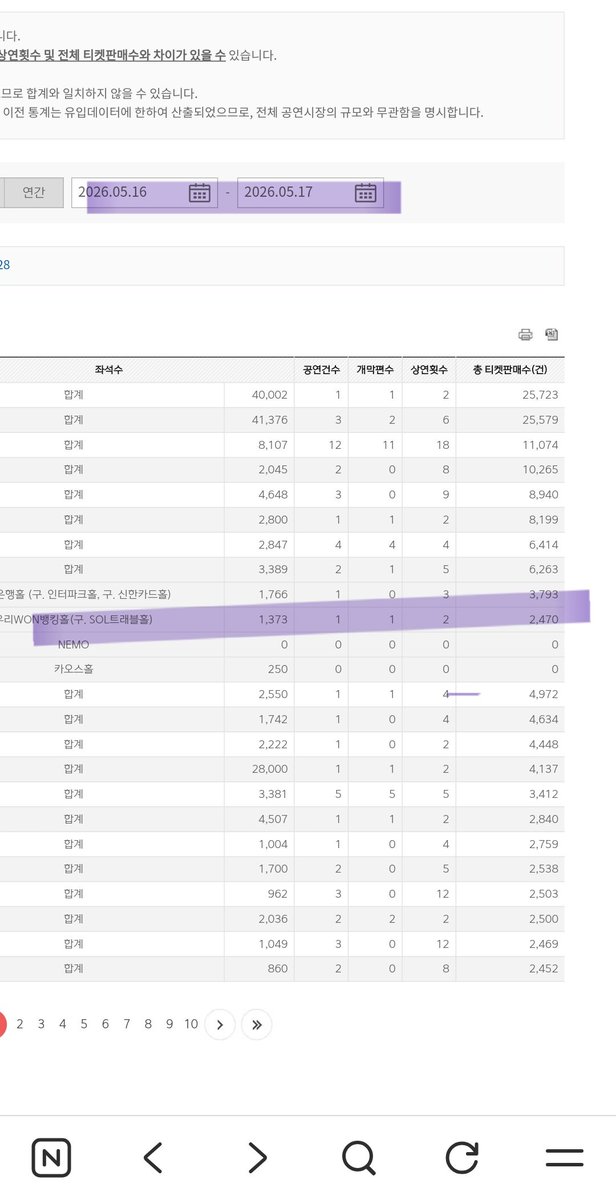616x1200 pixels.
Task: Click the SOL트래블홀 venue row
Action: (281, 620)
